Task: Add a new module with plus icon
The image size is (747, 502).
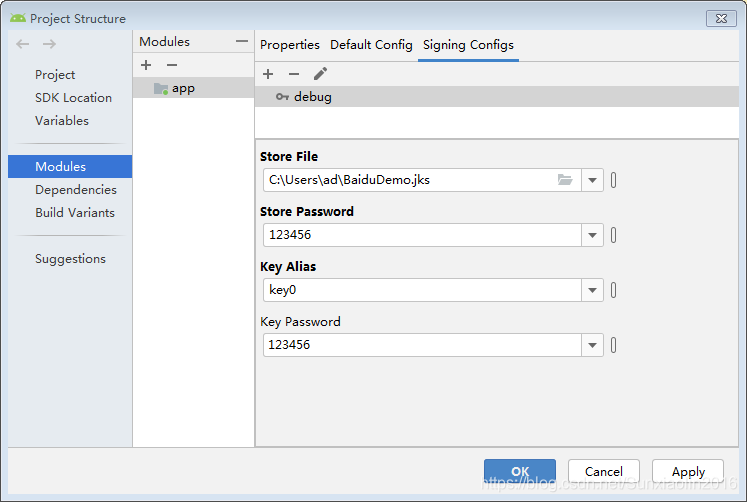Action: 146,65
